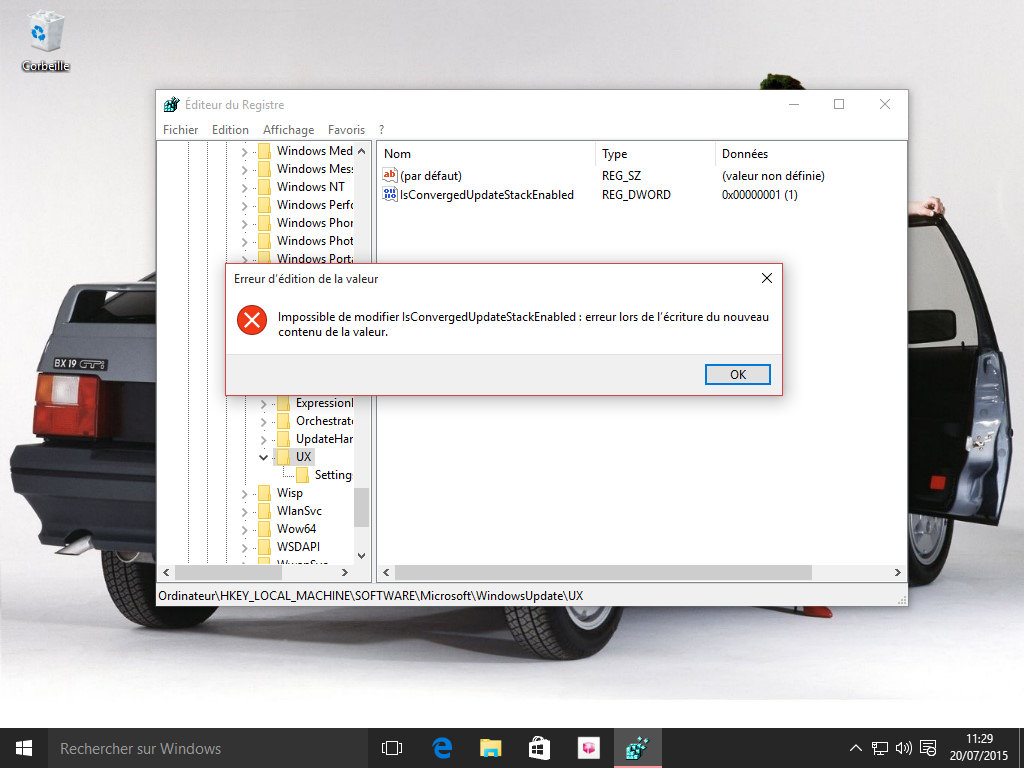Click the Registry Editor taskbar icon

pyautogui.click(x=636, y=748)
